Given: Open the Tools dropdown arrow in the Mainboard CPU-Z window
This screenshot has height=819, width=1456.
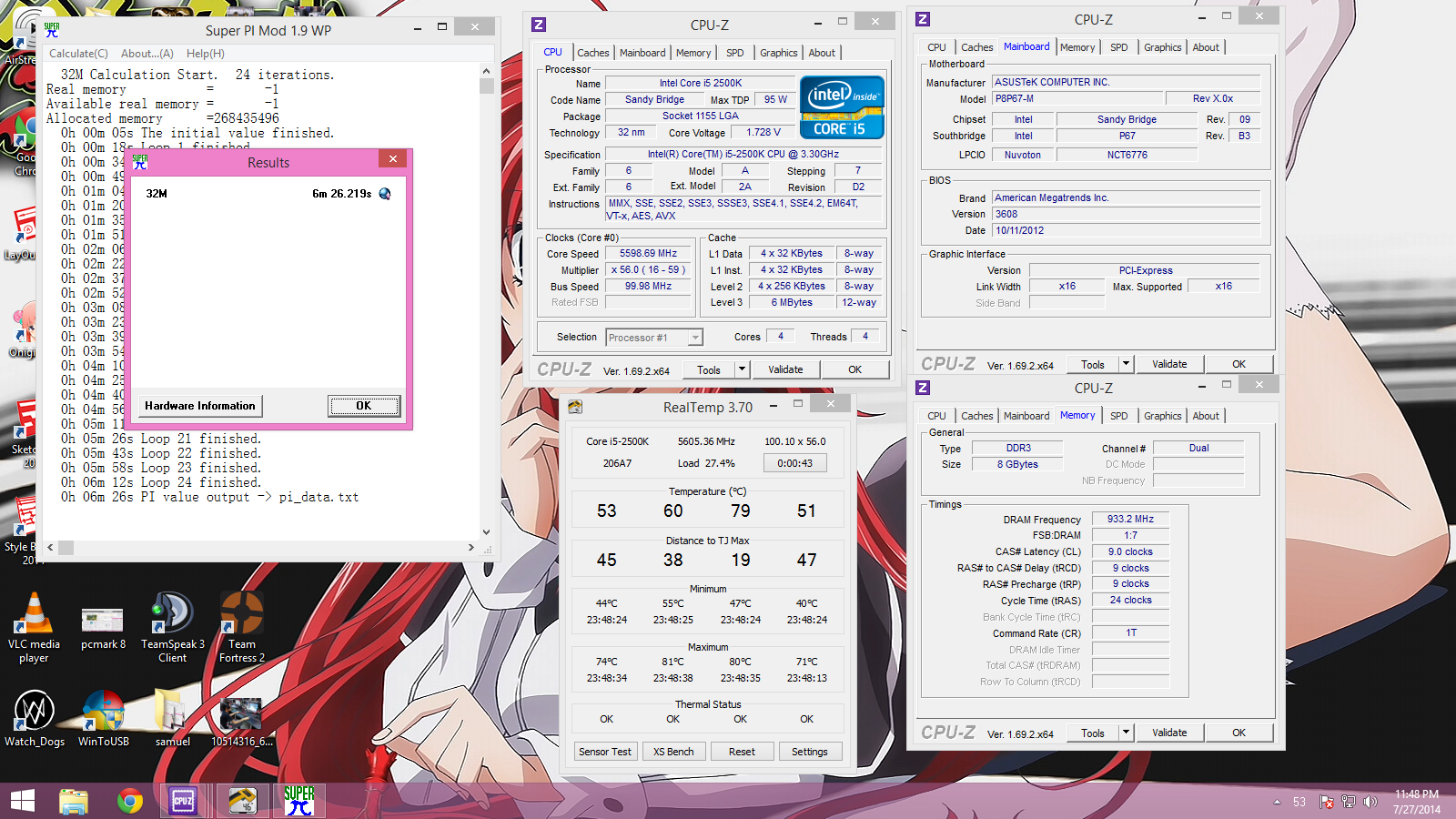Looking at the screenshot, I should (x=1126, y=364).
